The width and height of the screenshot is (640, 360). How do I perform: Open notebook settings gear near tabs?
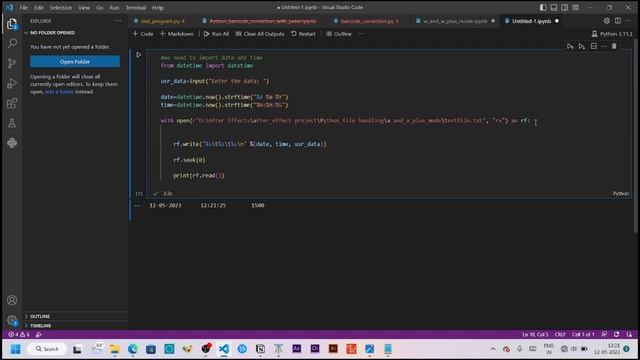(x=607, y=21)
